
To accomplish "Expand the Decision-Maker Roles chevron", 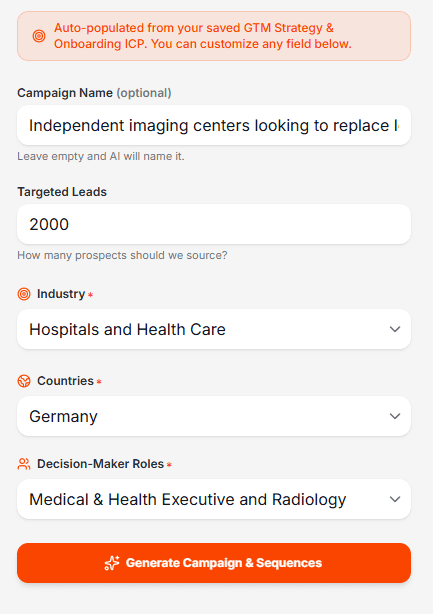I will coord(395,499).
